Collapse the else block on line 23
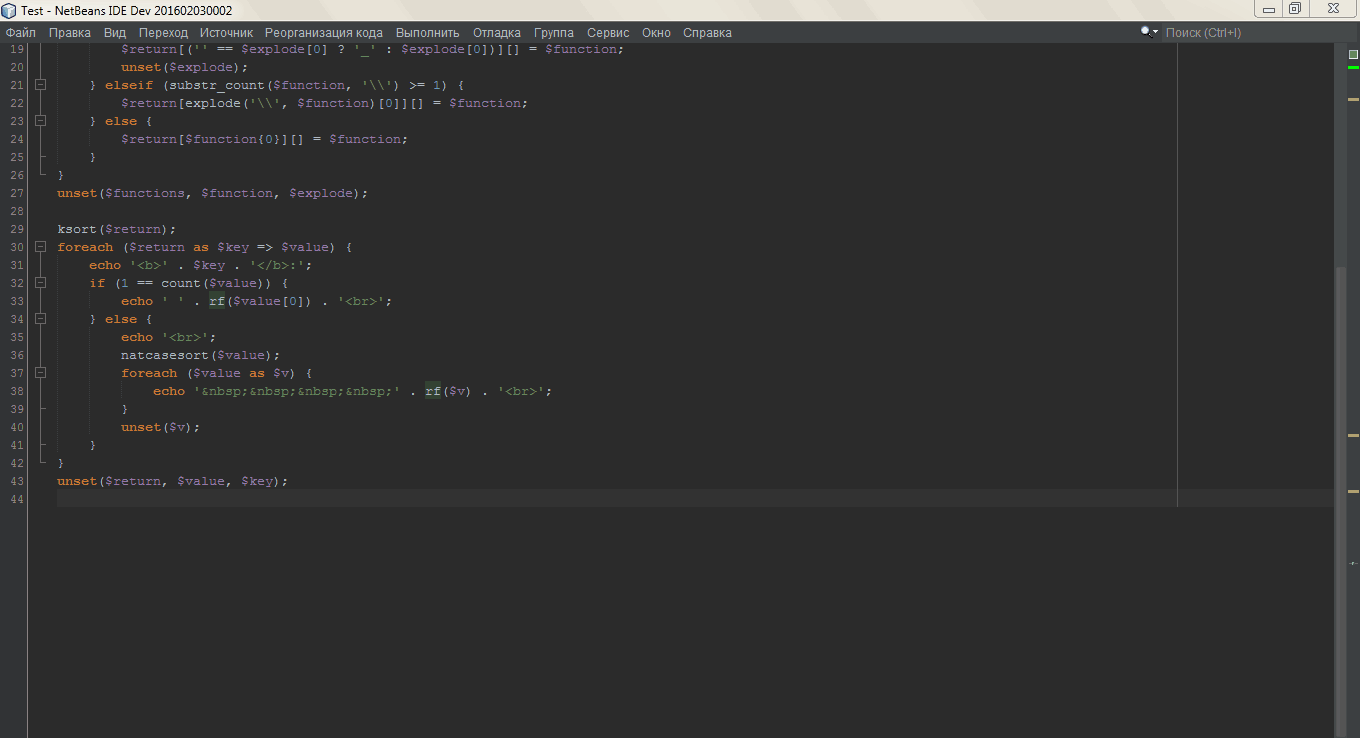The width and height of the screenshot is (1360, 738). pos(41,121)
